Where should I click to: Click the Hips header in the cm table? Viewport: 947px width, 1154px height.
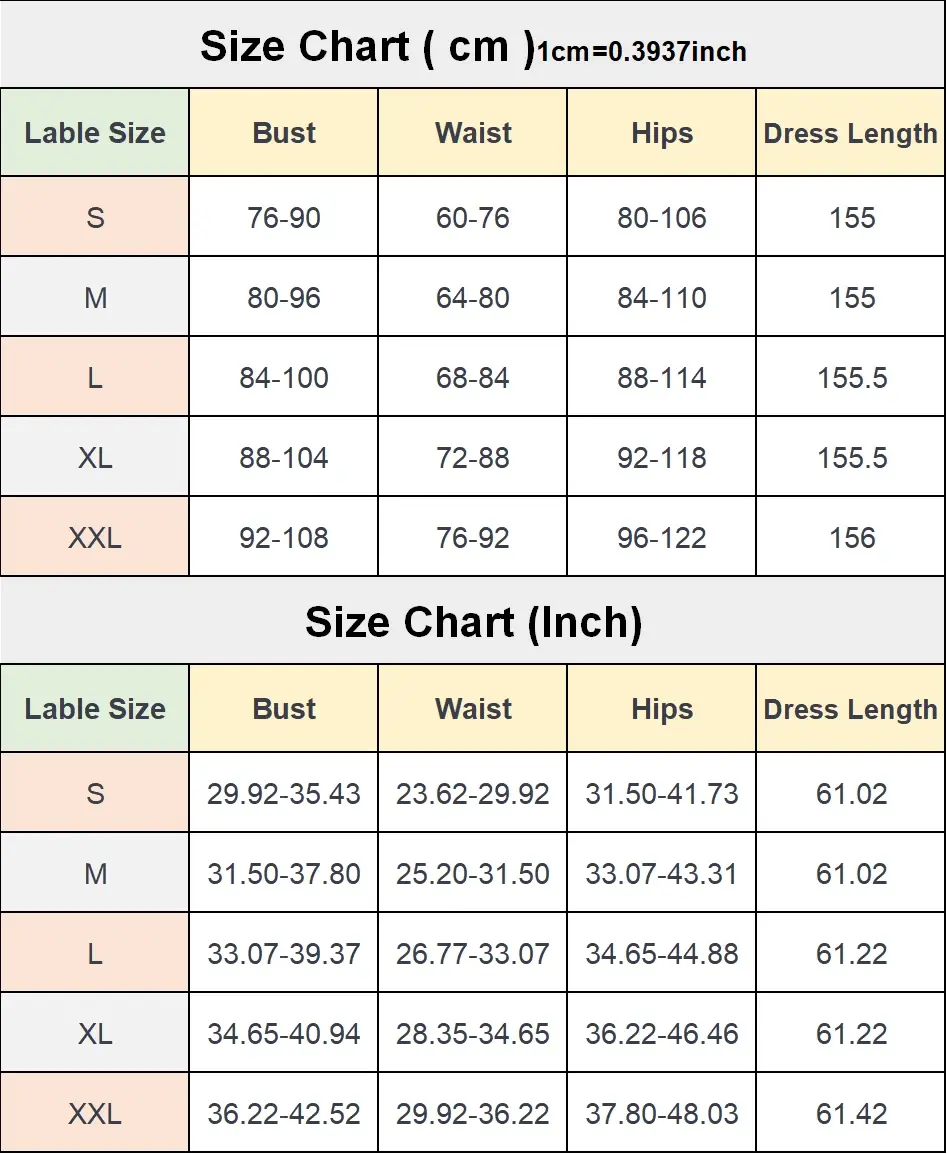coord(662,133)
